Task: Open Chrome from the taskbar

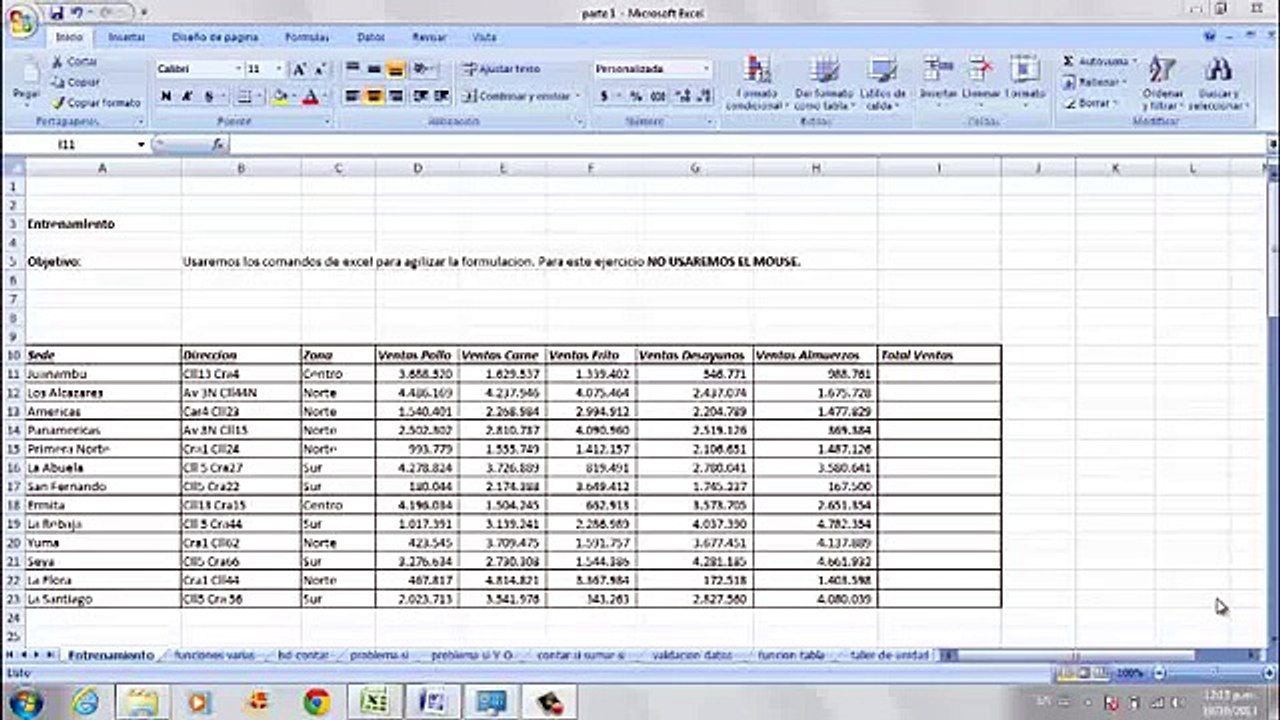Action: tap(317, 702)
